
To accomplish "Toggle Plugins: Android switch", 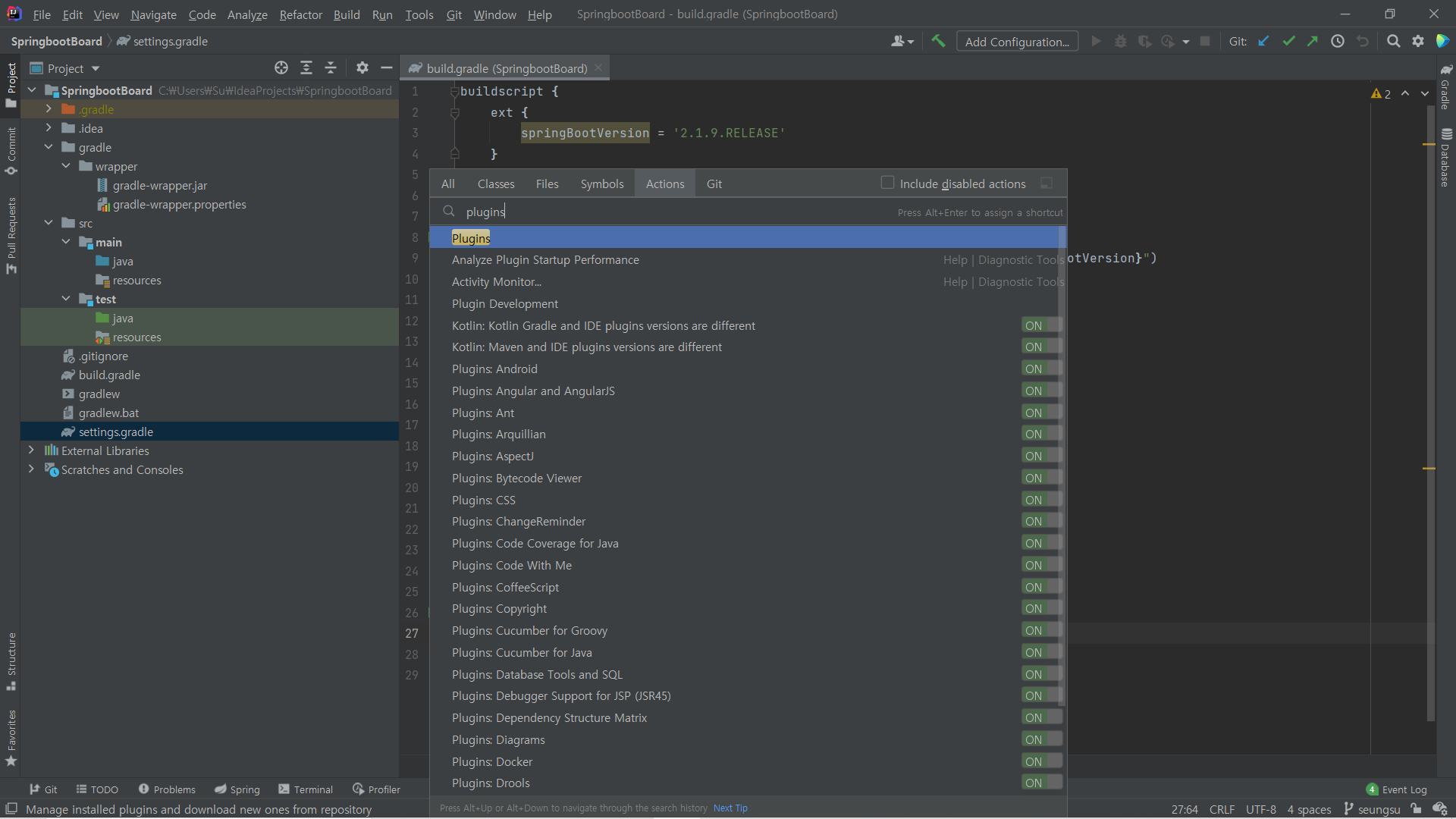I will pyautogui.click(x=1041, y=369).
